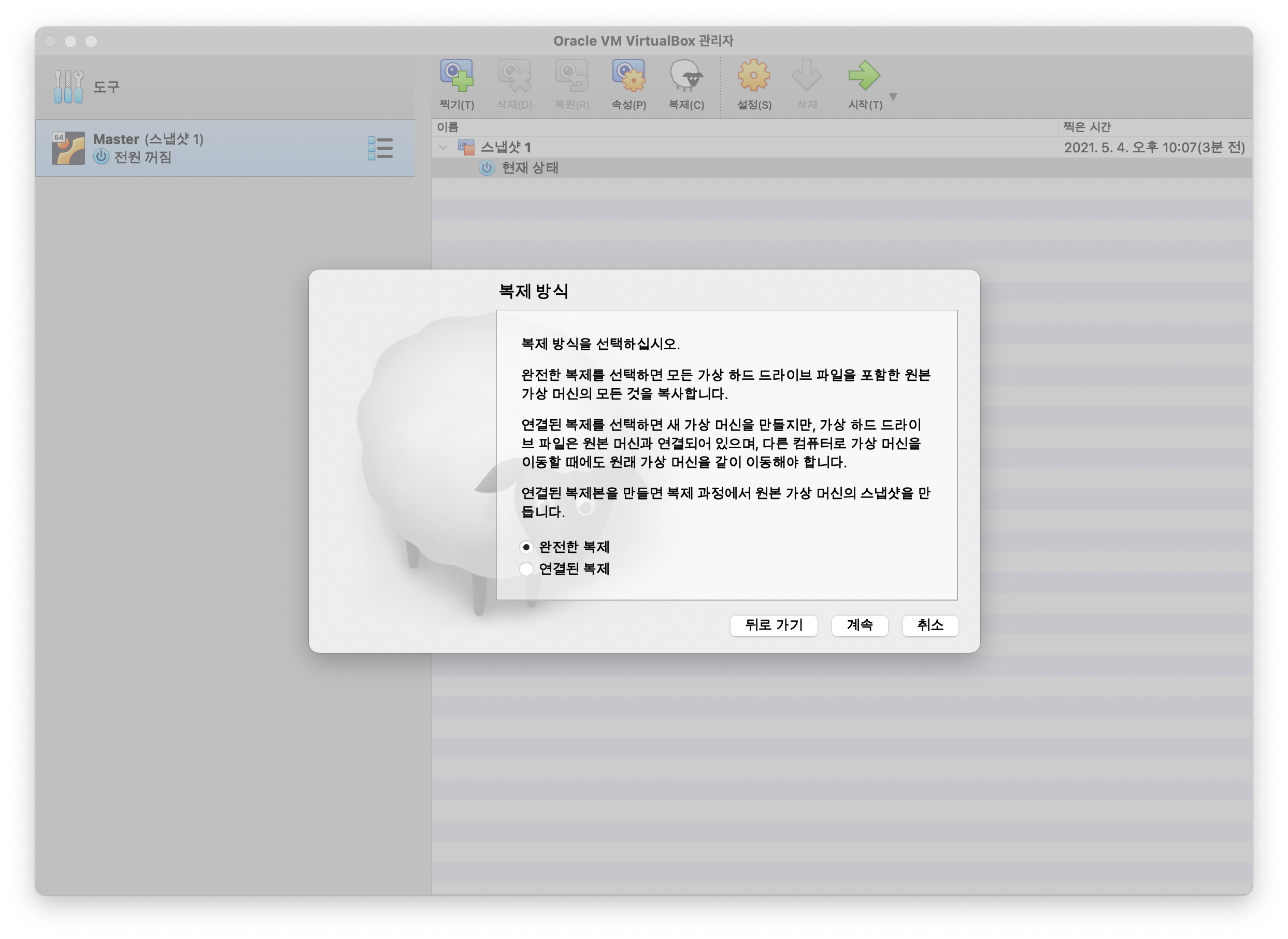Click the 이름 column header
The image size is (1288, 939).
coord(448,127)
